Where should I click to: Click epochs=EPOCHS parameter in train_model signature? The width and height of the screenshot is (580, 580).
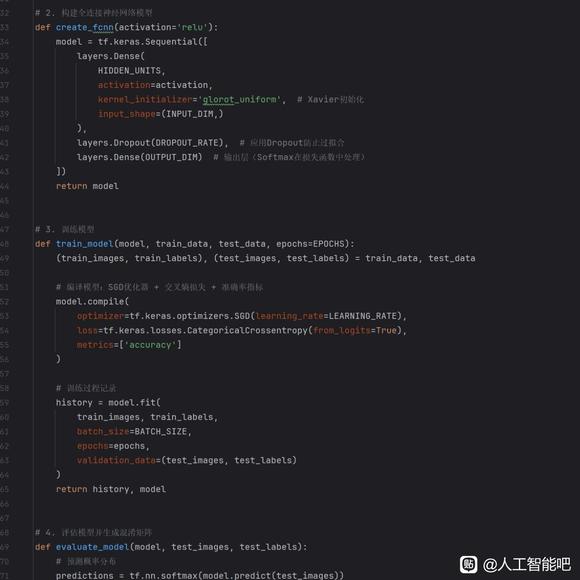tap(310, 244)
